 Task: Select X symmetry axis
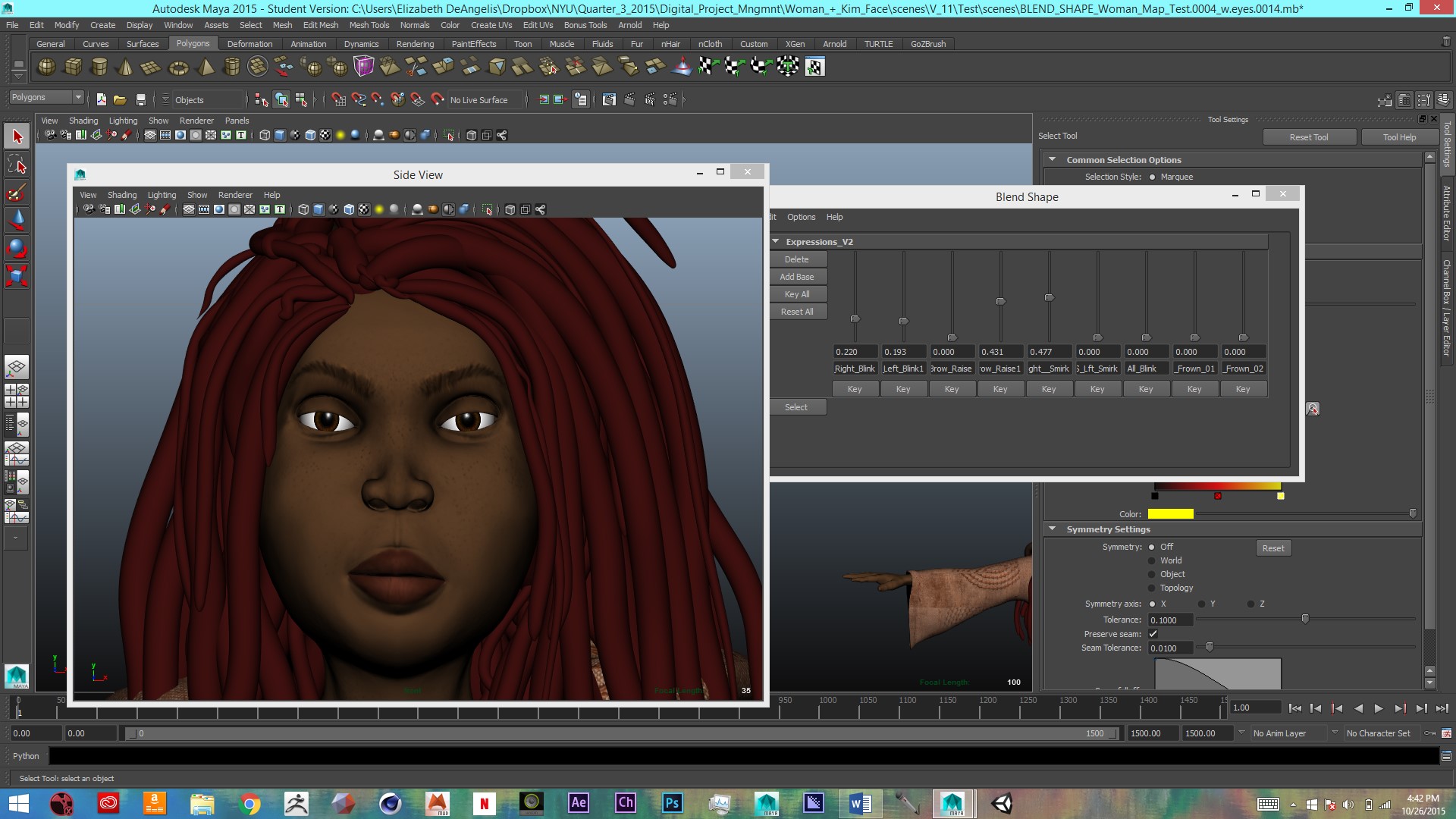click(x=1152, y=604)
